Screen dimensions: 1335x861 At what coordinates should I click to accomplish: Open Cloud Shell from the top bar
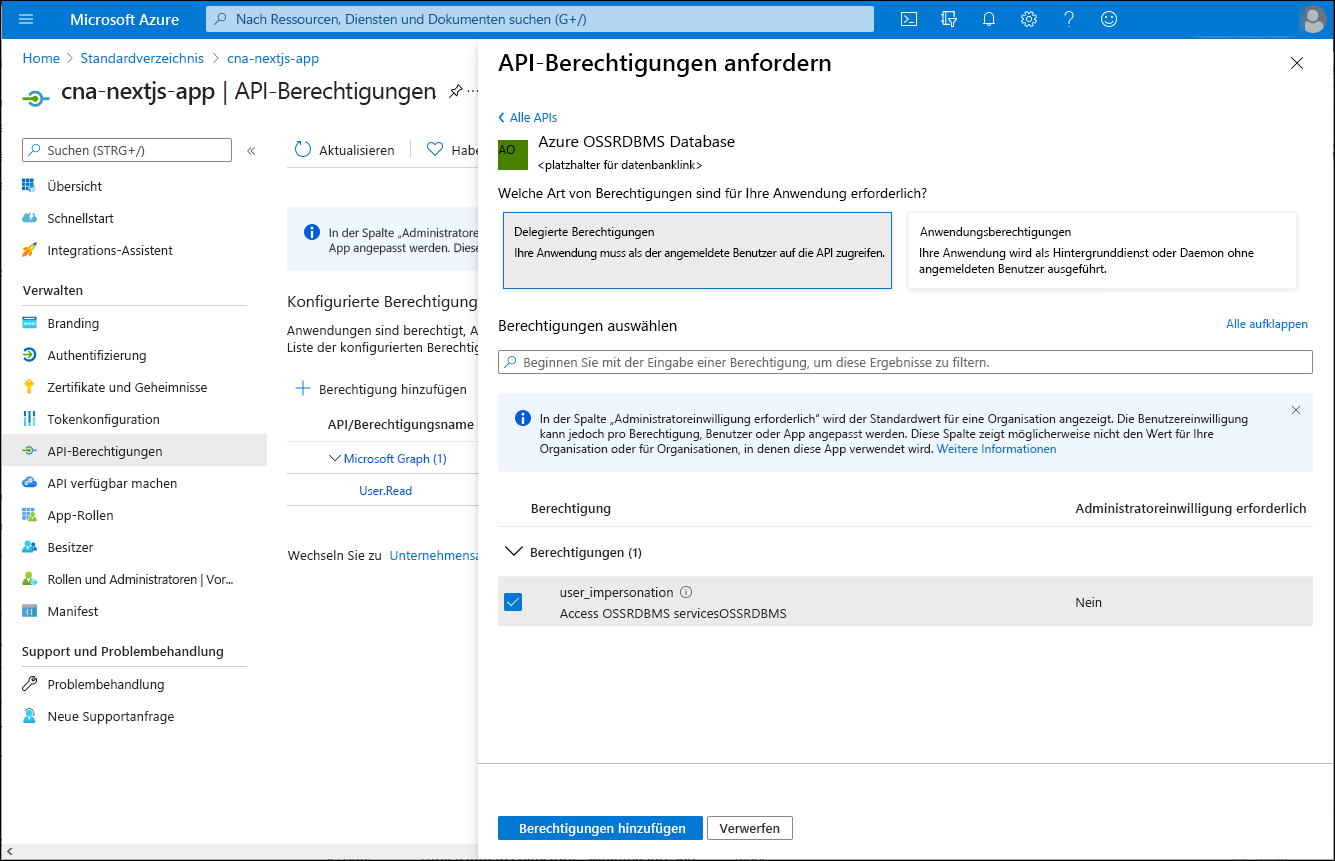click(909, 19)
